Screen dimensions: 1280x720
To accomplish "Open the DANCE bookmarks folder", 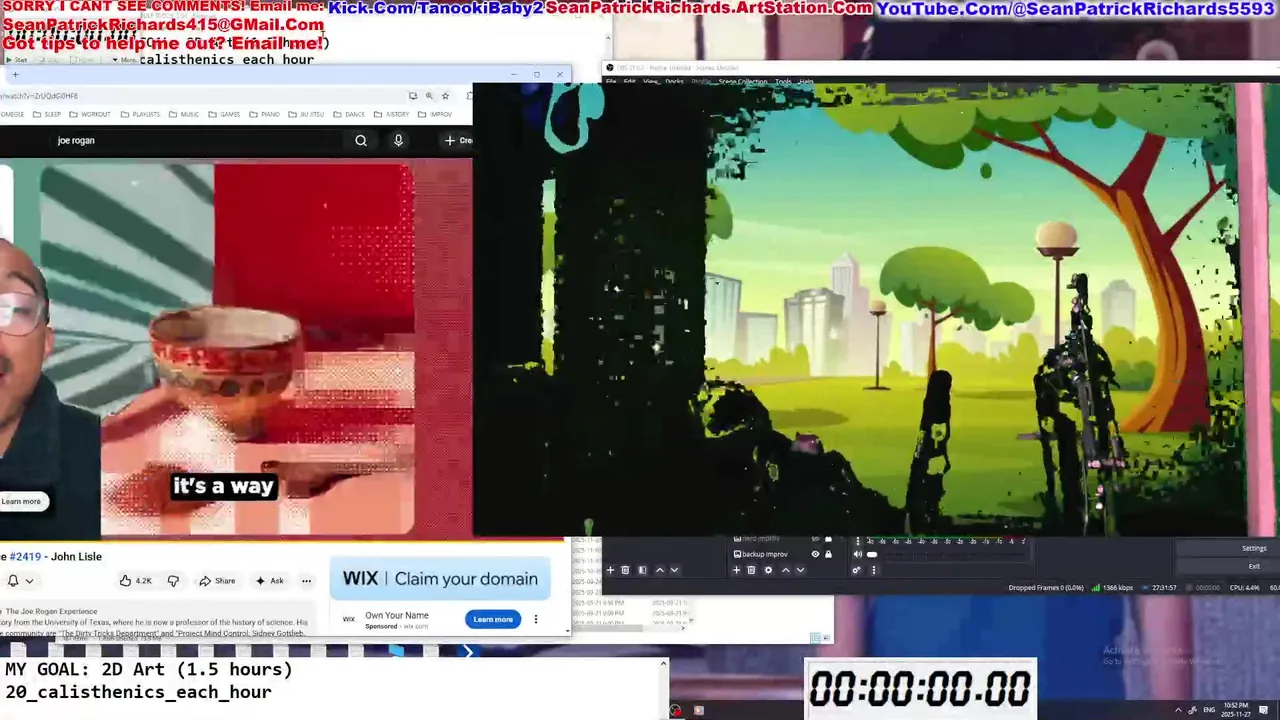I will click(x=349, y=114).
